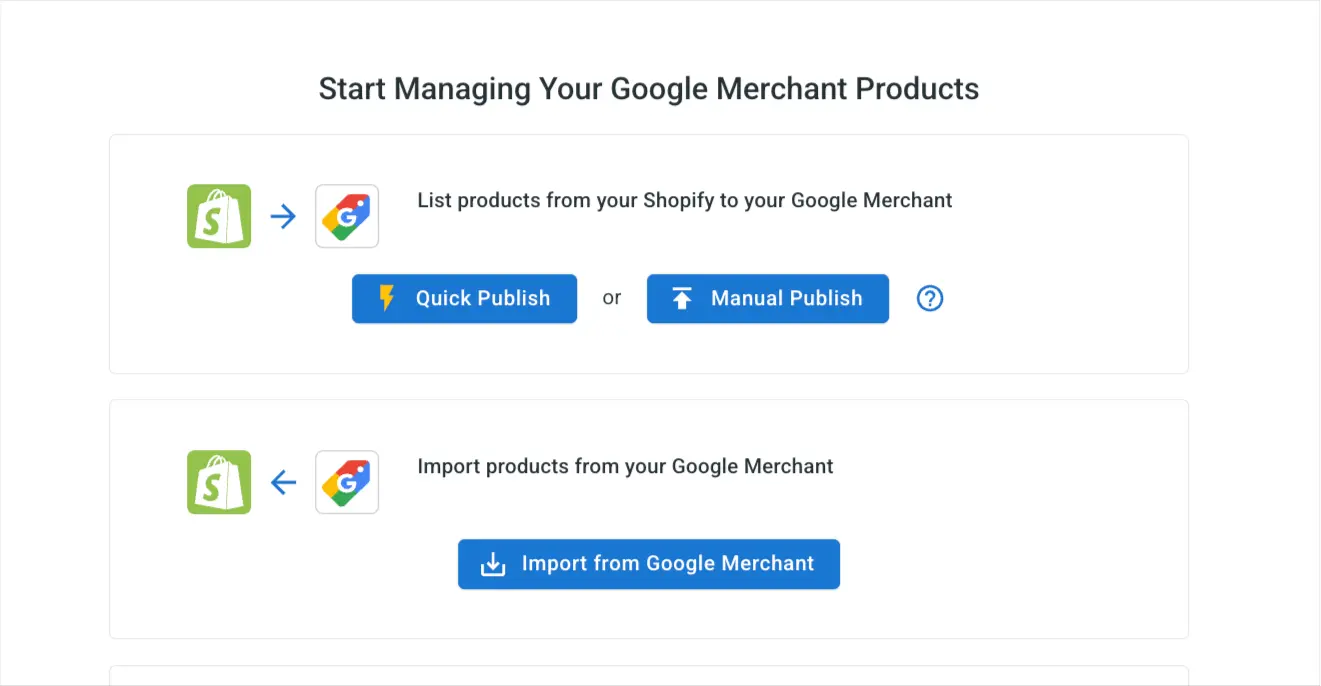This screenshot has height=686, width=1321.
Task: Click the Shopify logo in the List products card
Action: point(219,216)
